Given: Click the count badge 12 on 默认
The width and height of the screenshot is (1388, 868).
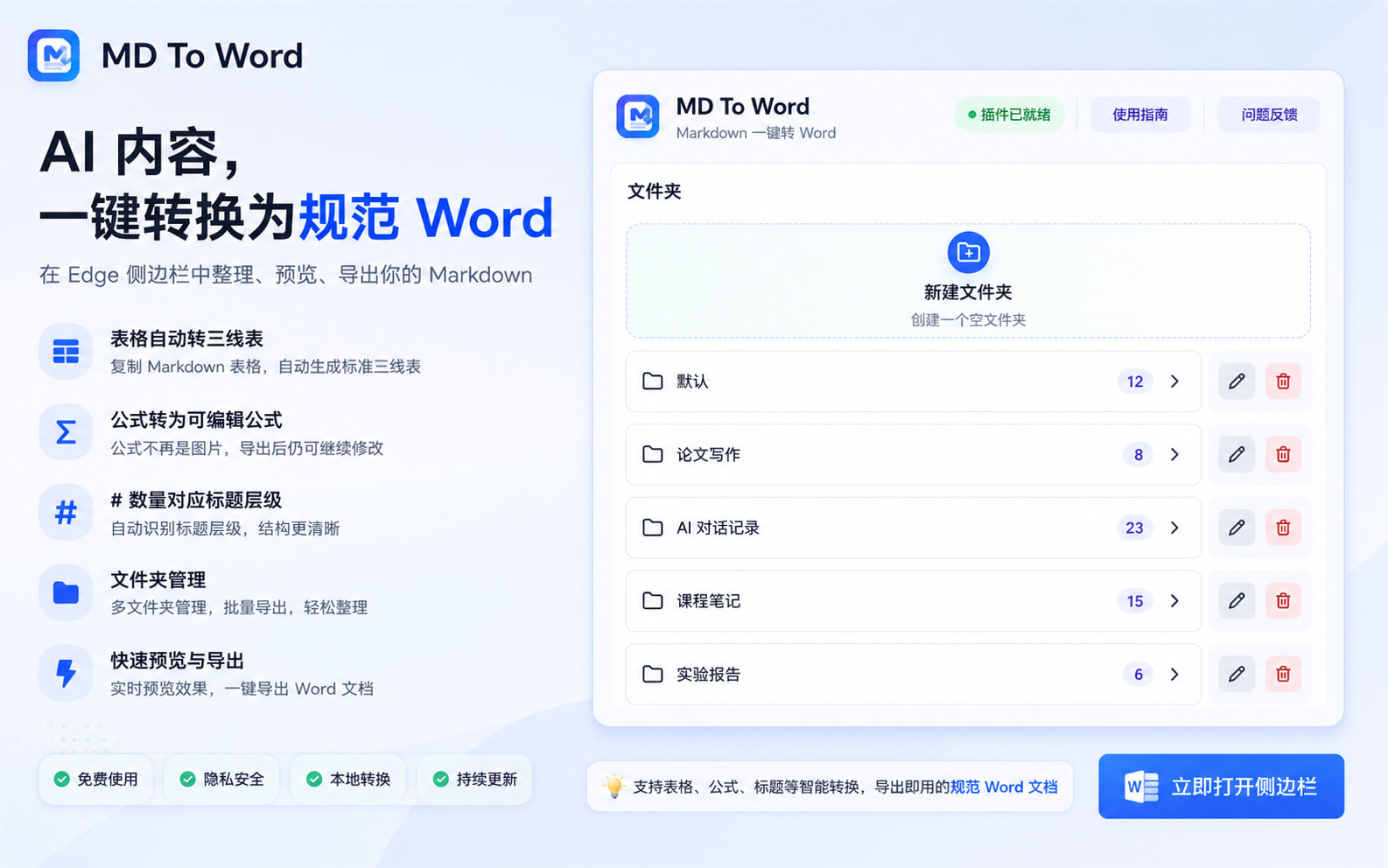Looking at the screenshot, I should pos(1135,381).
